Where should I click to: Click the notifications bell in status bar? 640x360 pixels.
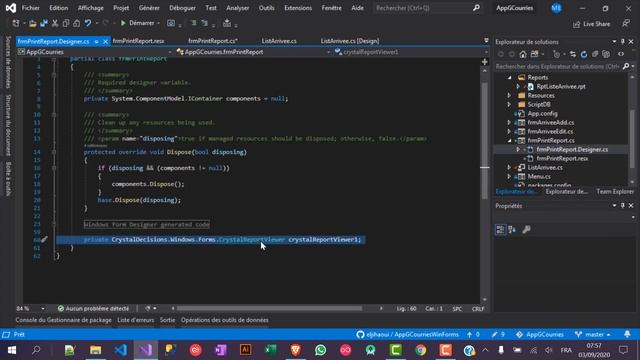pos(627,334)
